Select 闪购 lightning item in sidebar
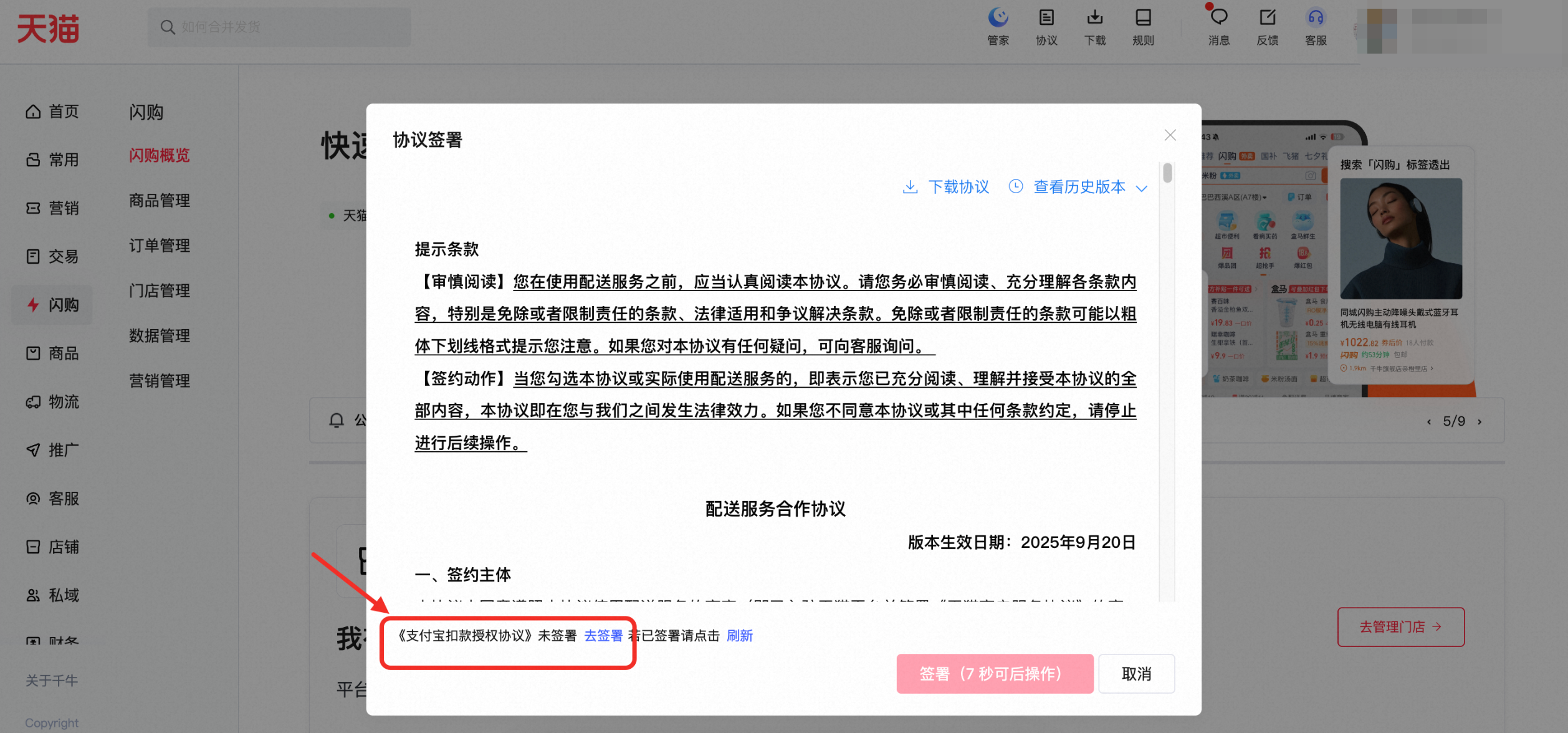 [52, 305]
